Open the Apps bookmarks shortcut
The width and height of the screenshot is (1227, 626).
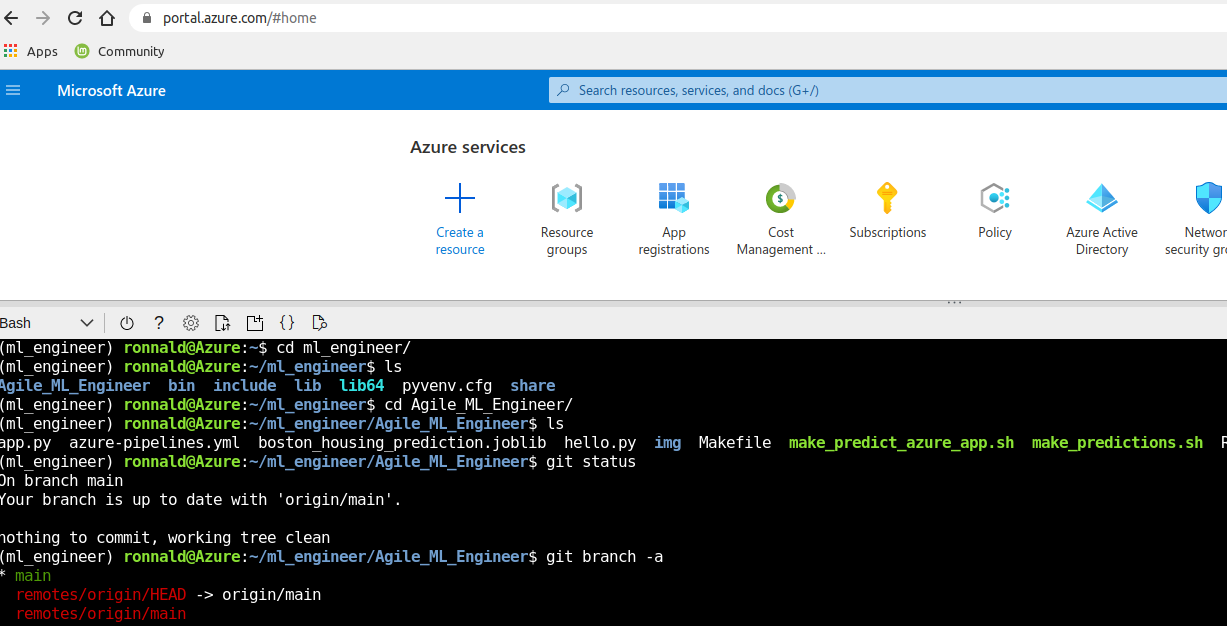[31, 51]
